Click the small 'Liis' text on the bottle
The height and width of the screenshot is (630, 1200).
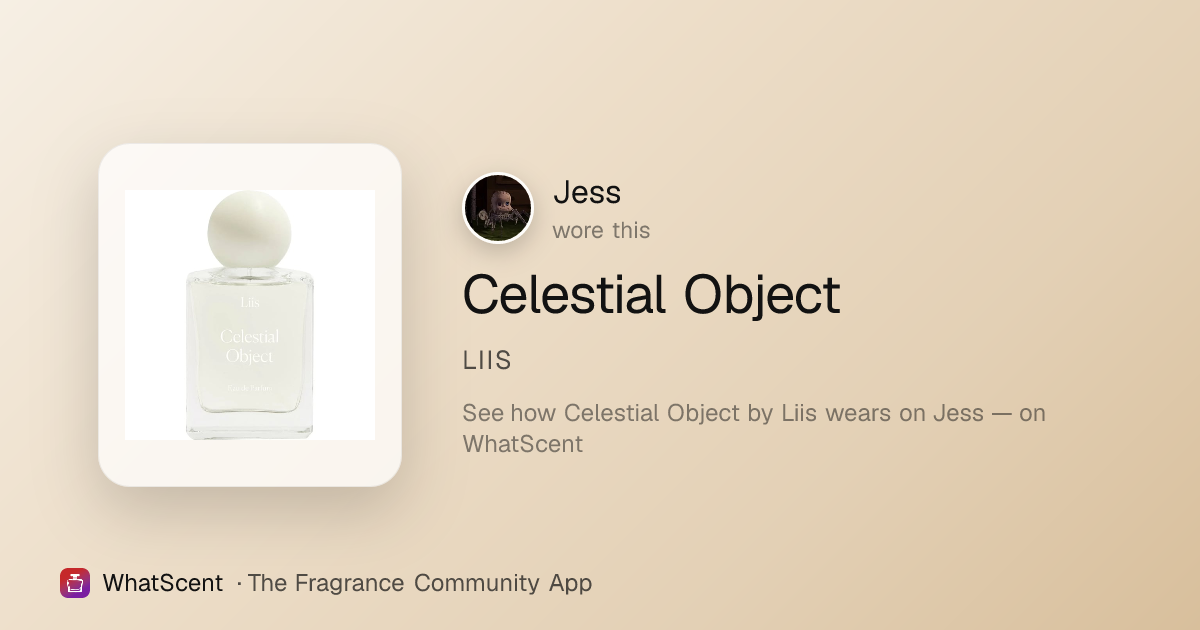(249, 301)
